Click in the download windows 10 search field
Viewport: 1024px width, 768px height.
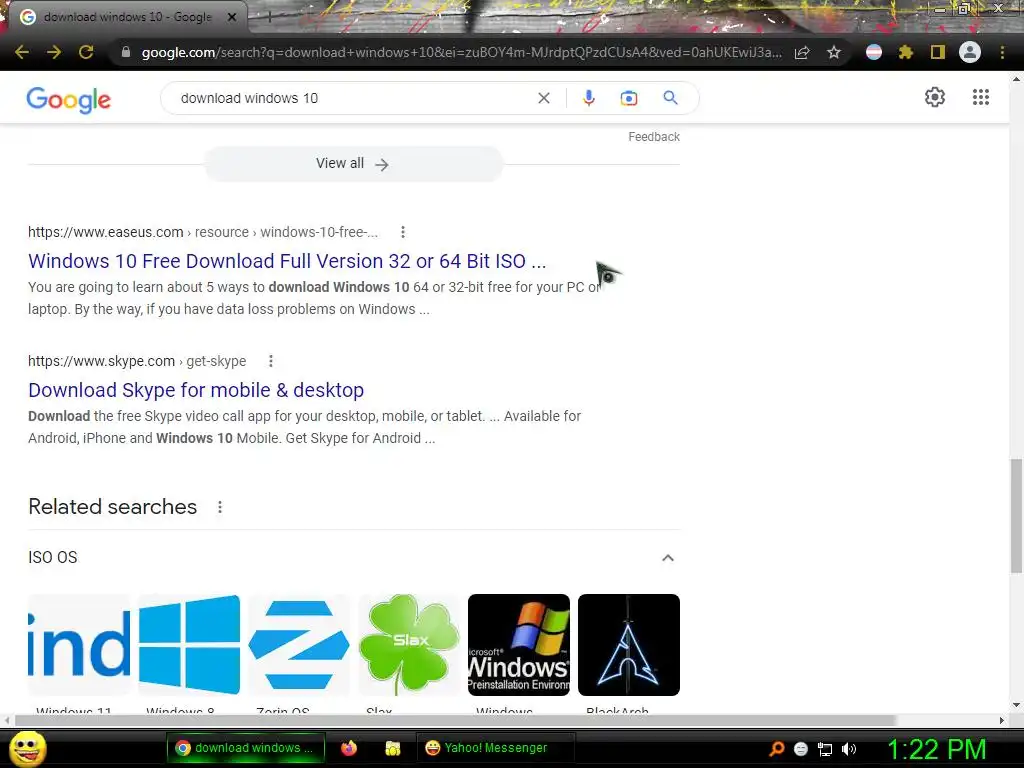click(x=353, y=98)
